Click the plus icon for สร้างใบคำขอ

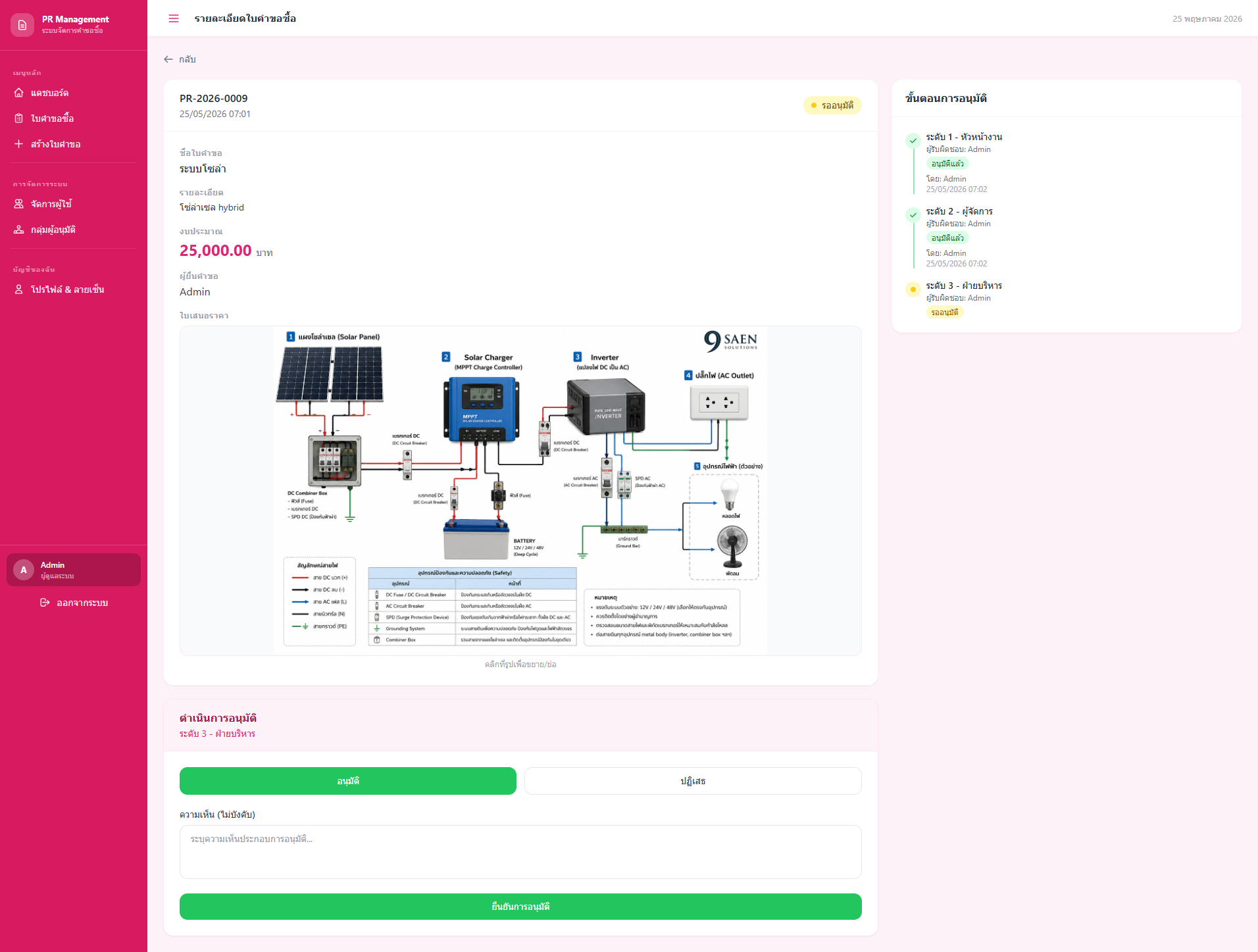click(19, 144)
